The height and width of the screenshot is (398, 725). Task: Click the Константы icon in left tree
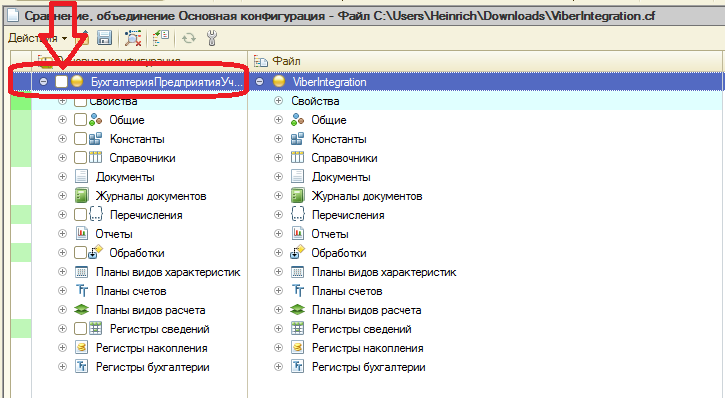[x=95, y=139]
